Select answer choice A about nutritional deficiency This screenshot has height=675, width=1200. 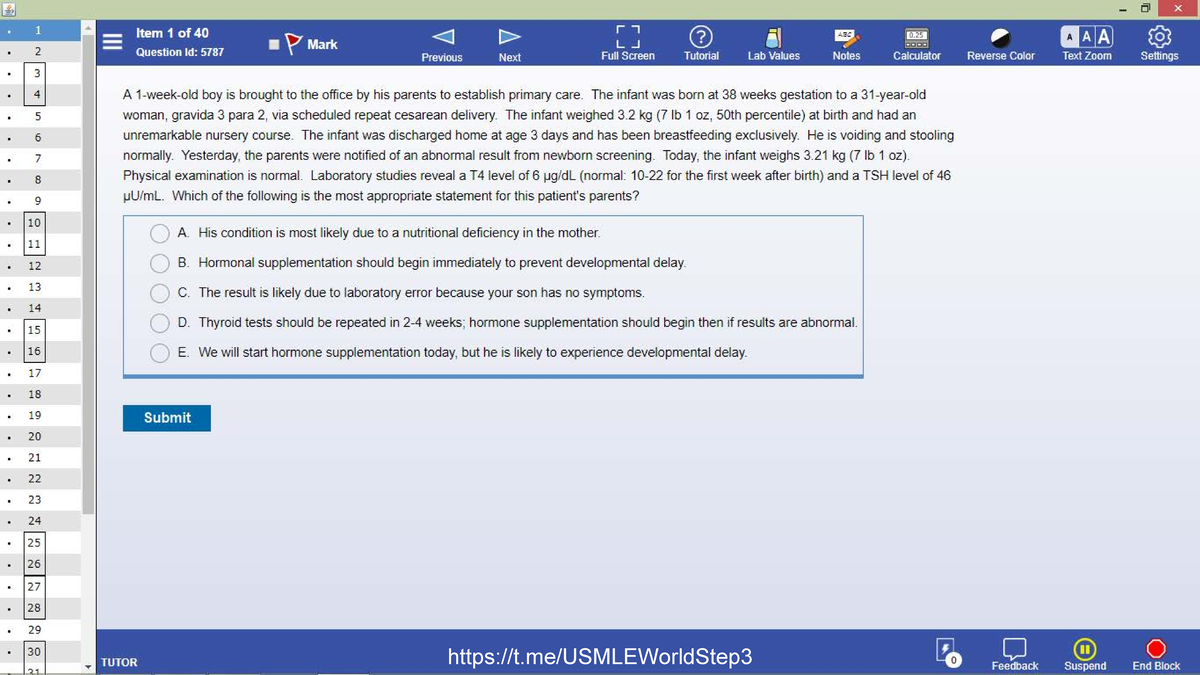coord(159,233)
